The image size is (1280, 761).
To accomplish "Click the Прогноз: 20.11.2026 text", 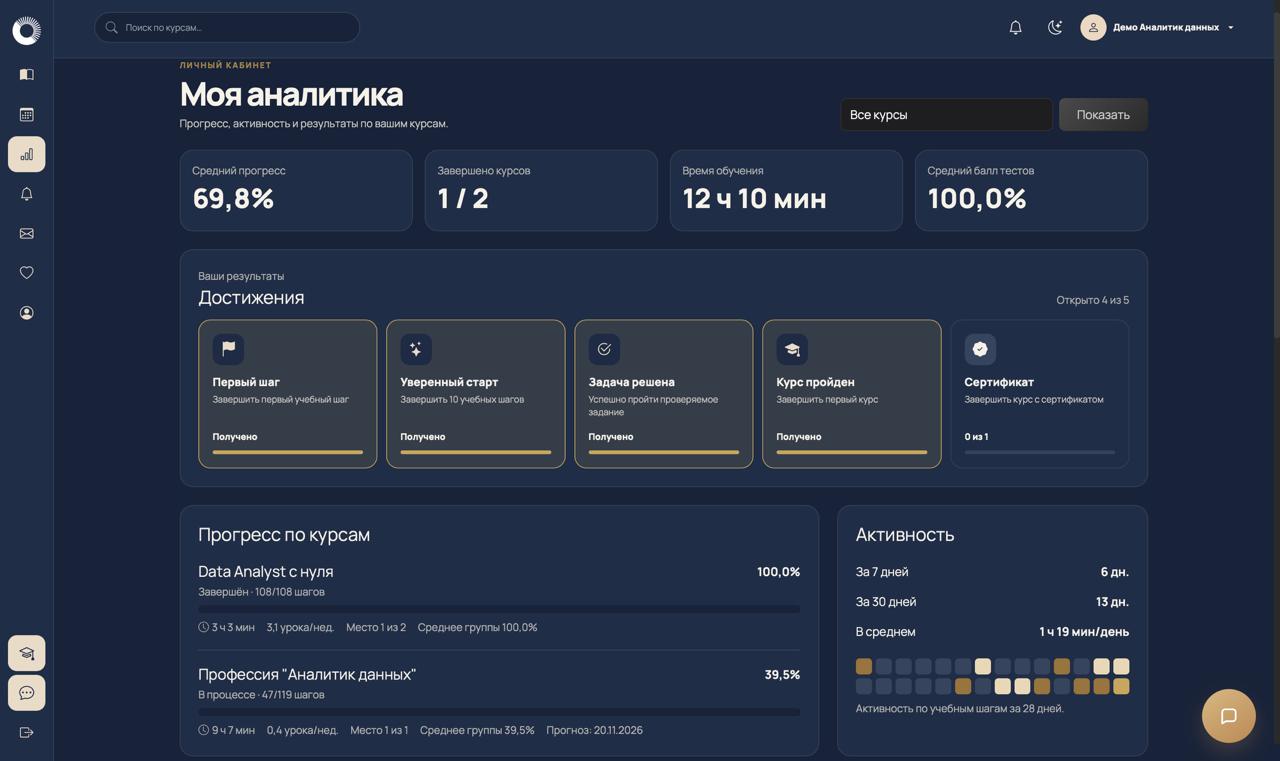I will pos(595,730).
